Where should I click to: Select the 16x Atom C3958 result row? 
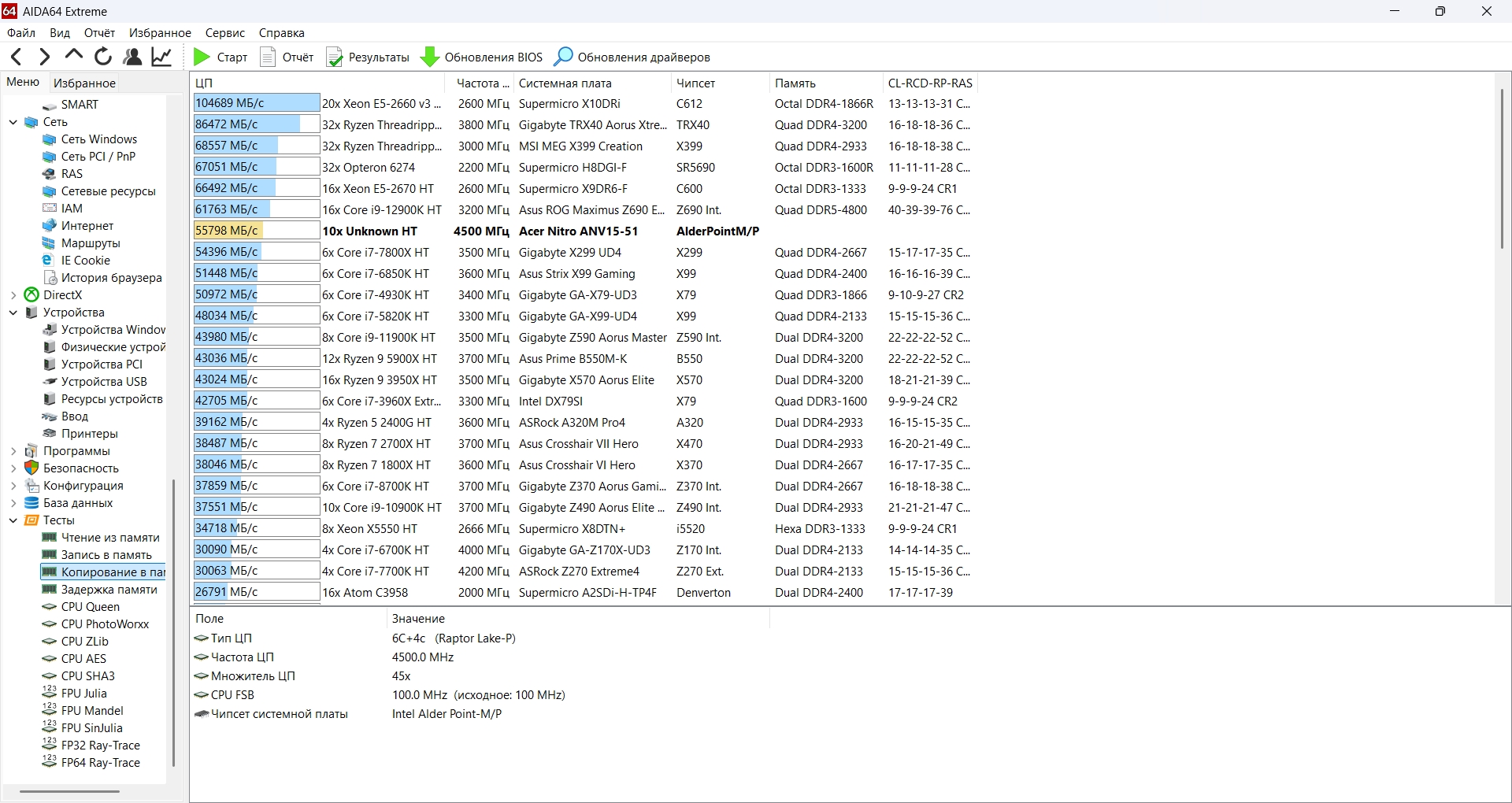584,593
